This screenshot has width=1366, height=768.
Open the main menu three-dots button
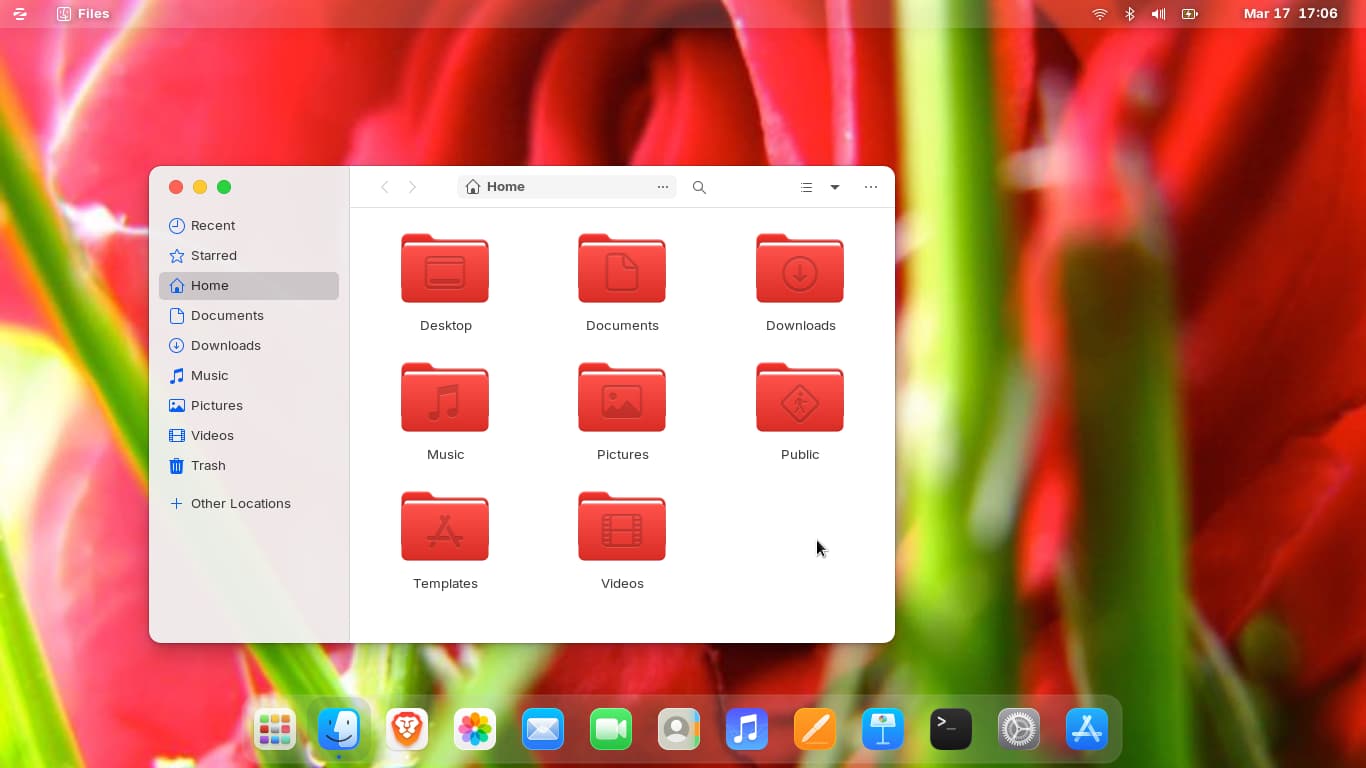coord(871,187)
